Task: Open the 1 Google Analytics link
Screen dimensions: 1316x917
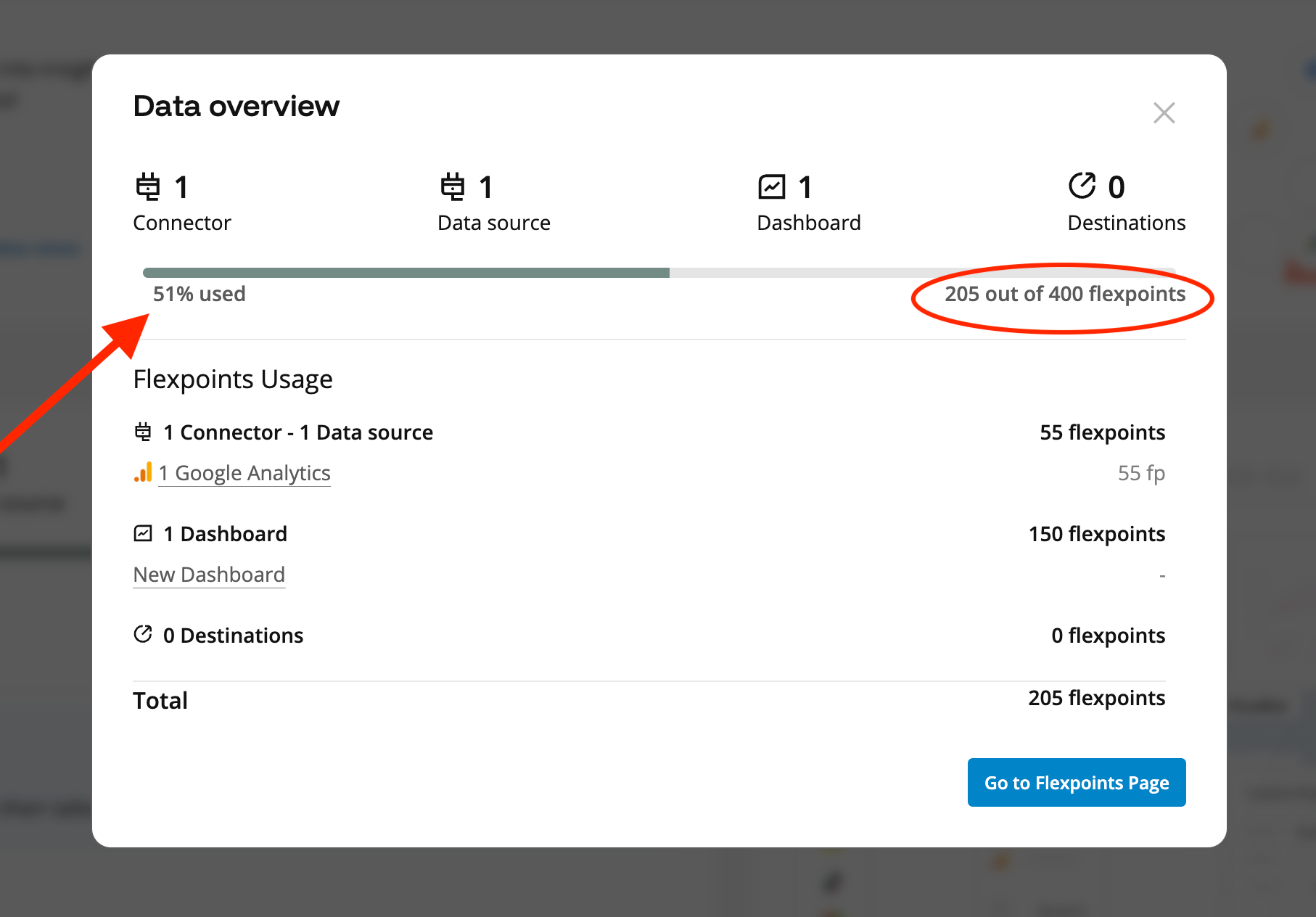Action: tap(244, 473)
